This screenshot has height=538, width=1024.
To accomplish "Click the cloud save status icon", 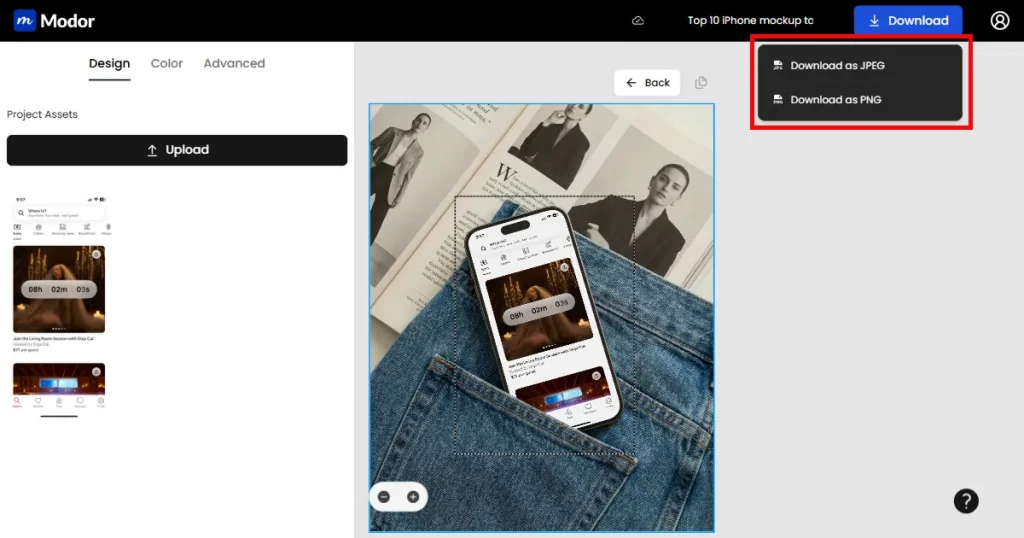I will point(638,21).
